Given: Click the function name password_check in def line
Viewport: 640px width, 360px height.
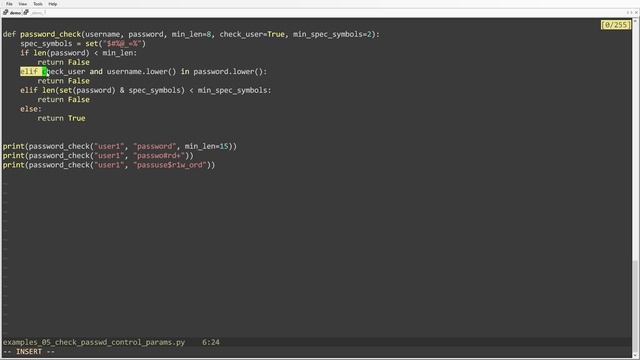Looking at the screenshot, I should tap(51, 34).
